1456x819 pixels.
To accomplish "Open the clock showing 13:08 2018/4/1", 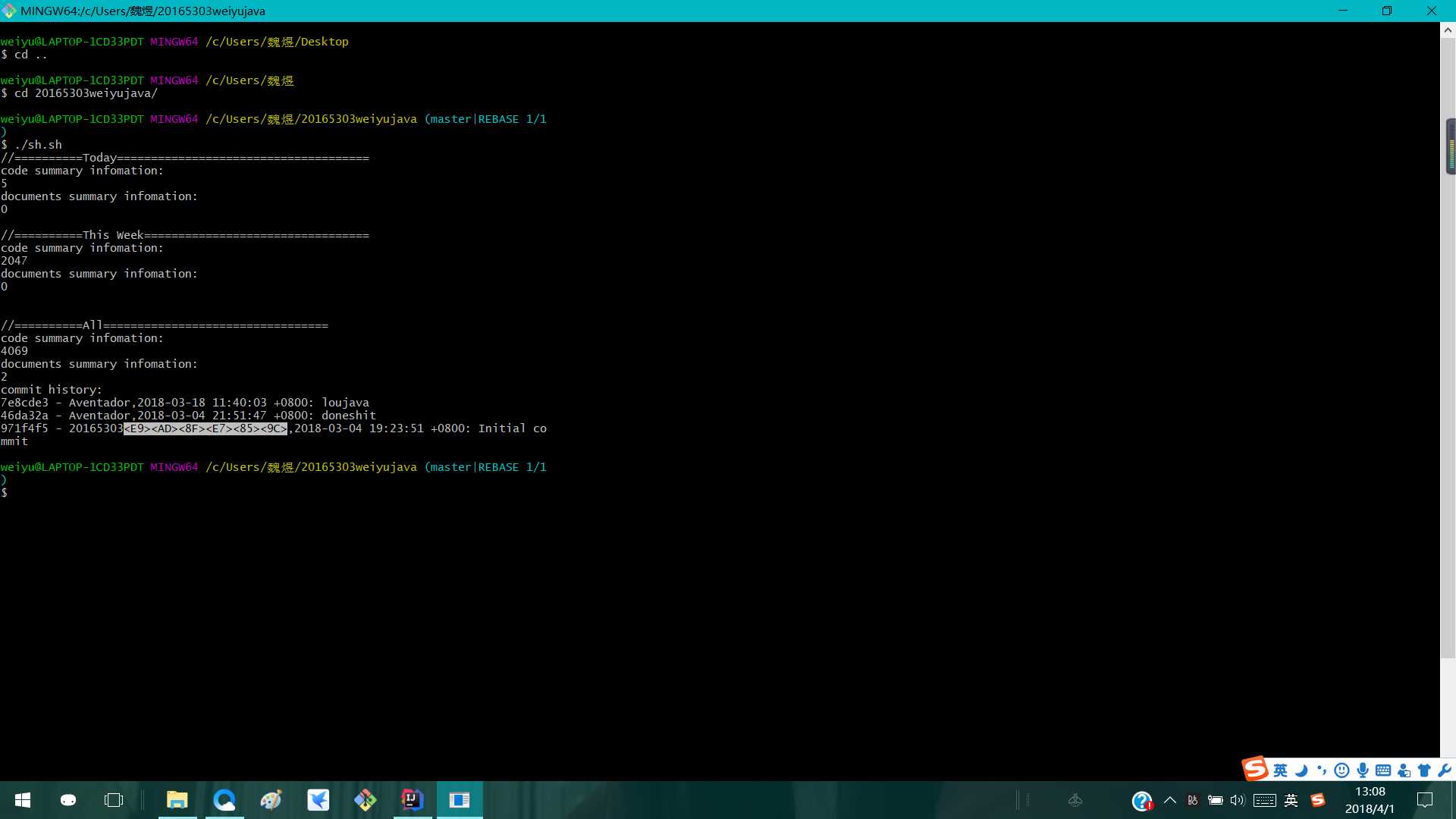I will coord(1370,800).
